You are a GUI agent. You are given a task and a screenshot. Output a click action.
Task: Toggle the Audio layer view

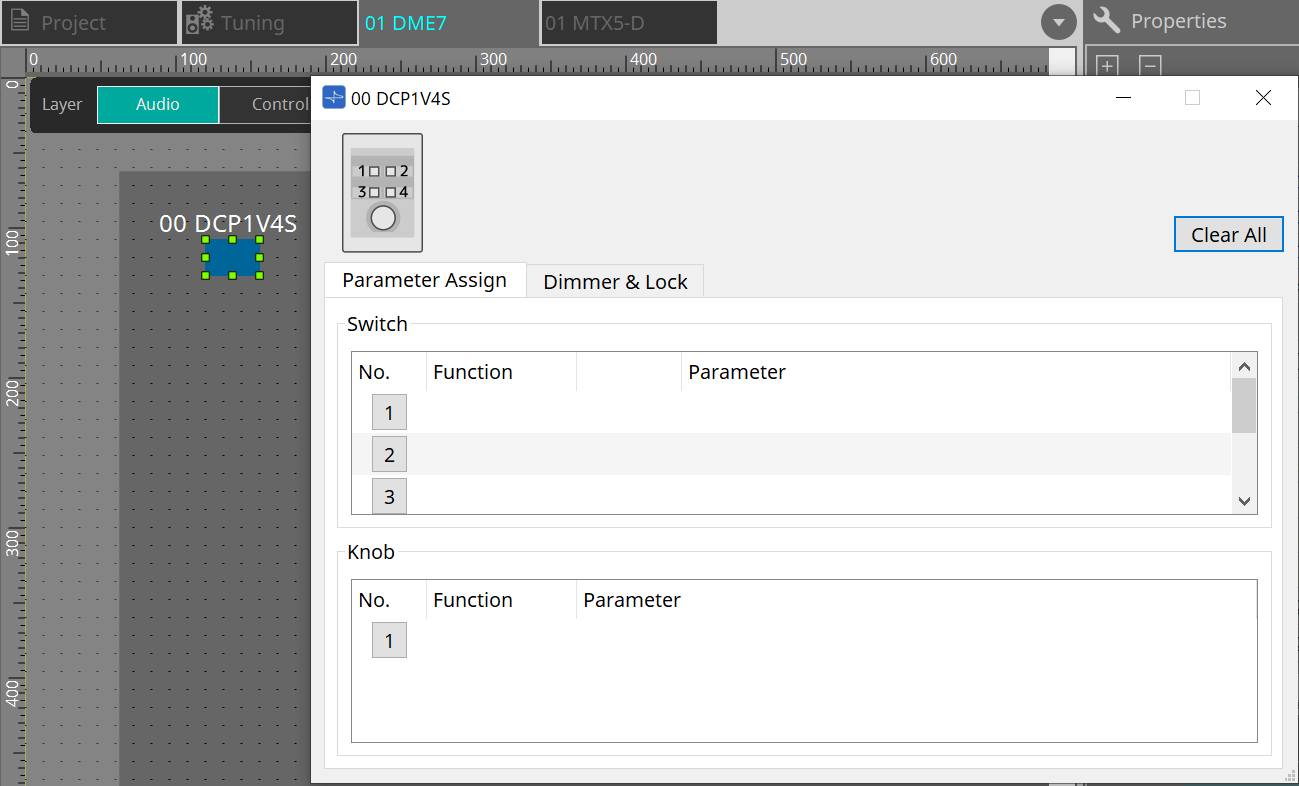click(157, 103)
